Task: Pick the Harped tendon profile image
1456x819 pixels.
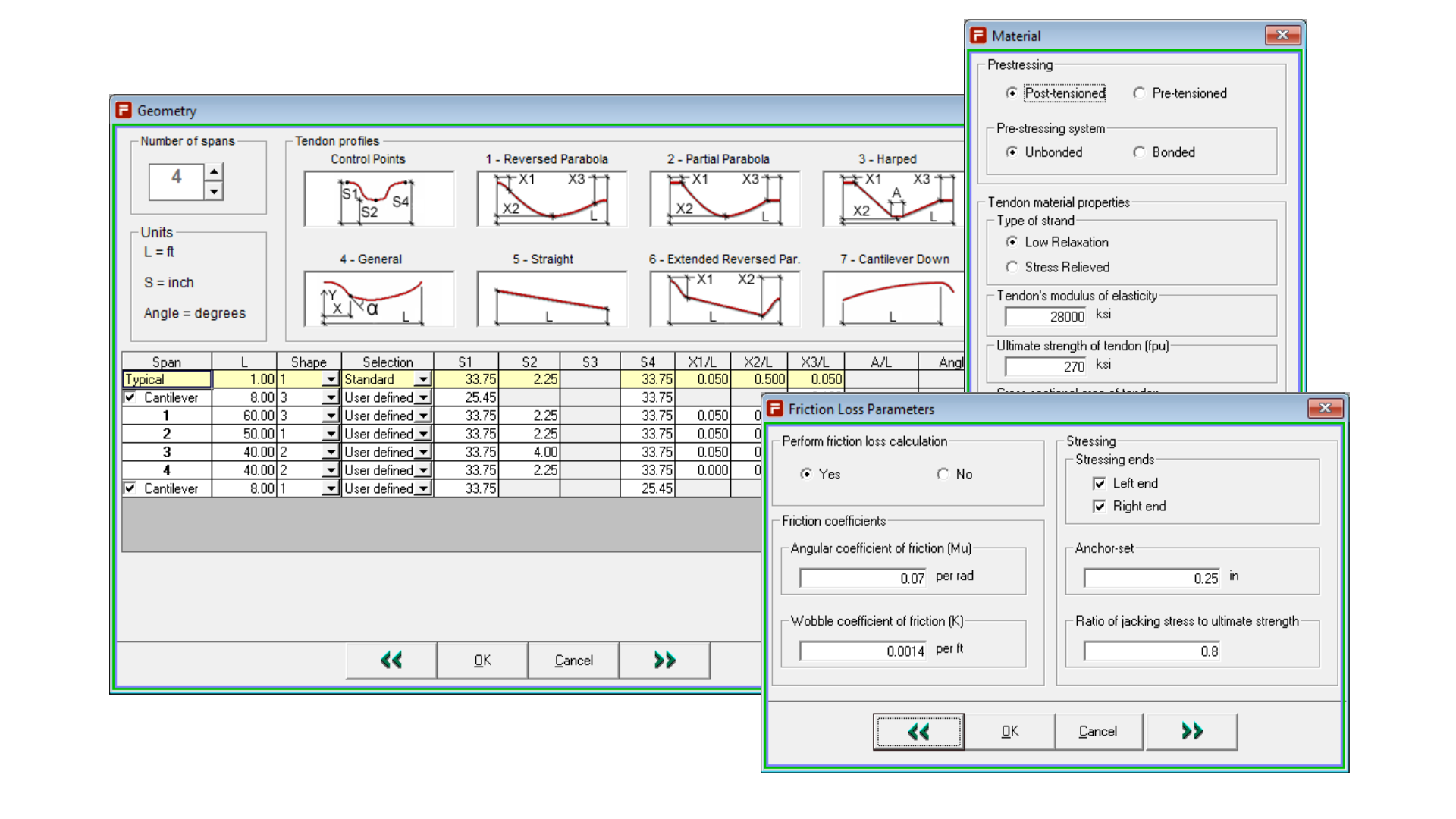Action: 892,199
